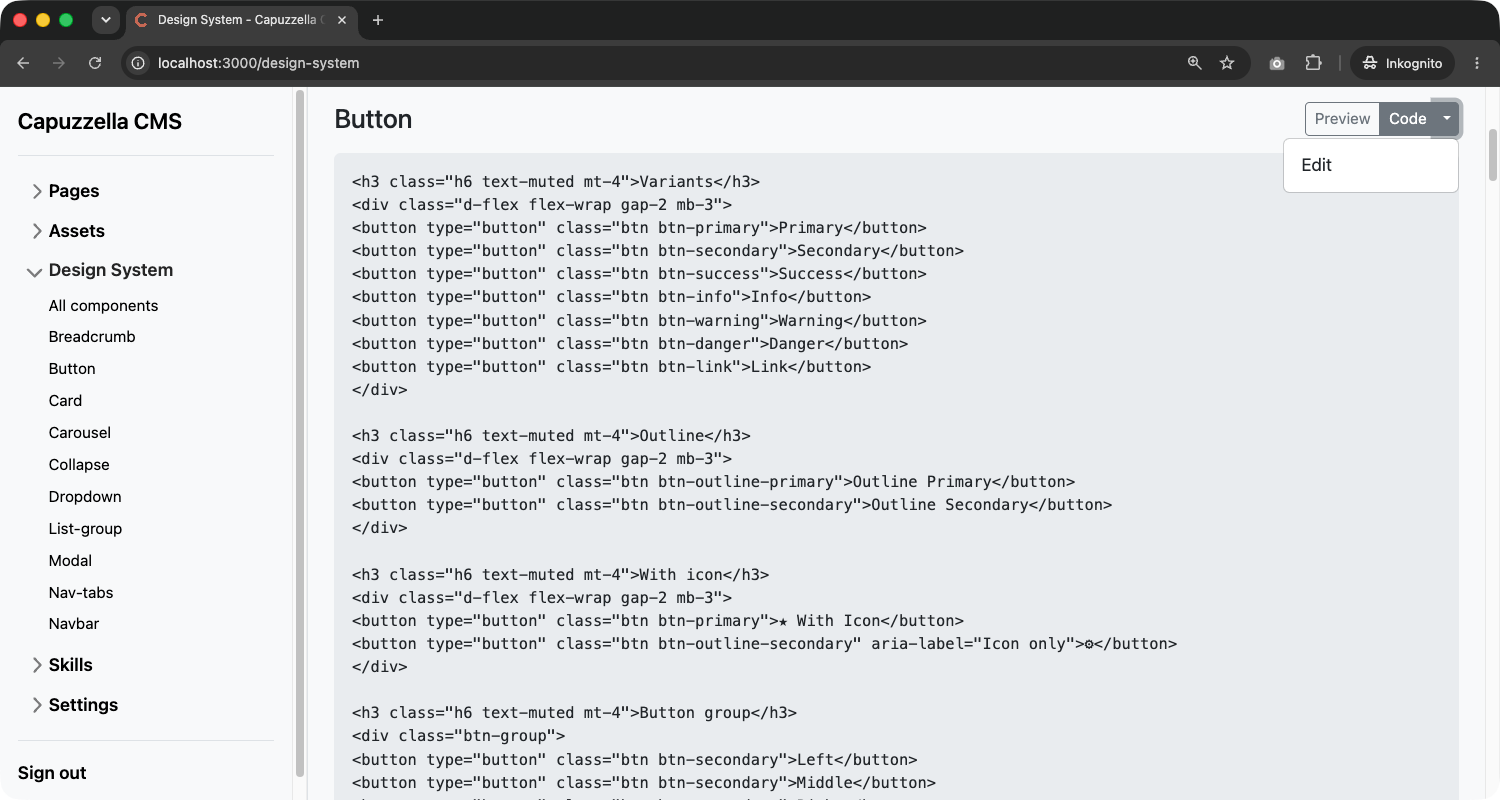Click the Design System sidebar heading
The width and height of the screenshot is (1500, 800).
tap(111, 270)
